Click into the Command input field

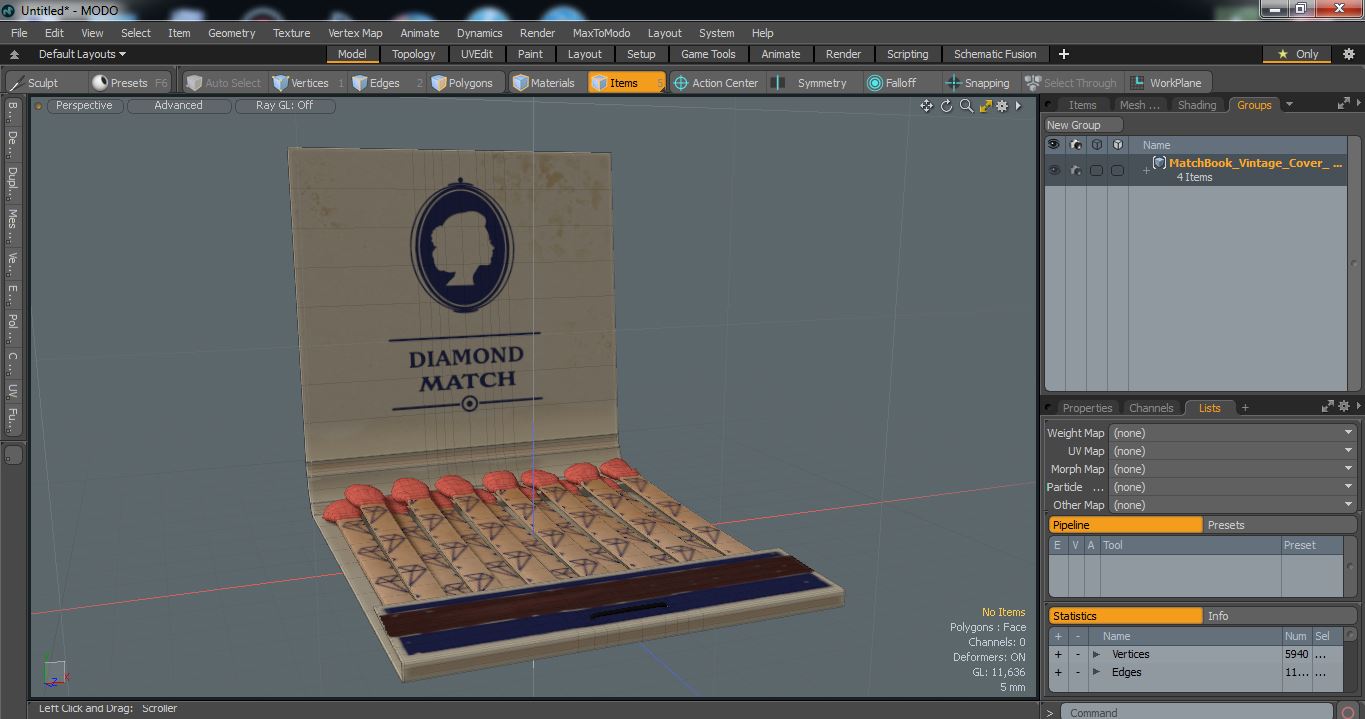click(1197, 712)
